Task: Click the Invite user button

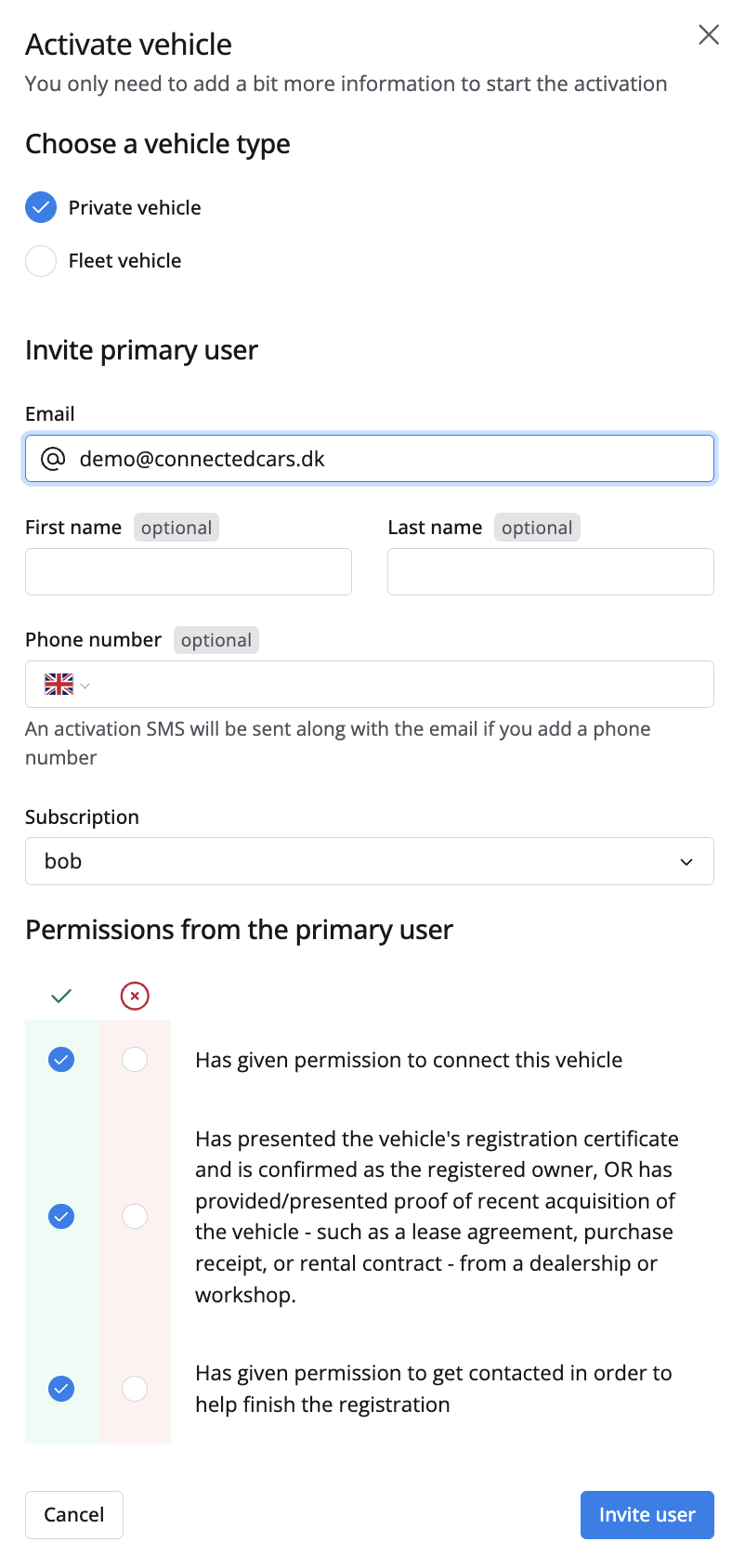Action: pyautogui.click(x=647, y=1515)
